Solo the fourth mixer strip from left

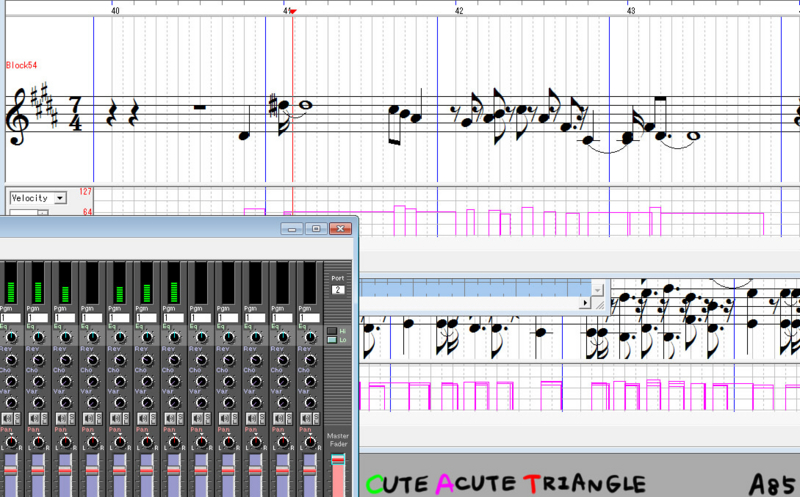(x=98, y=418)
